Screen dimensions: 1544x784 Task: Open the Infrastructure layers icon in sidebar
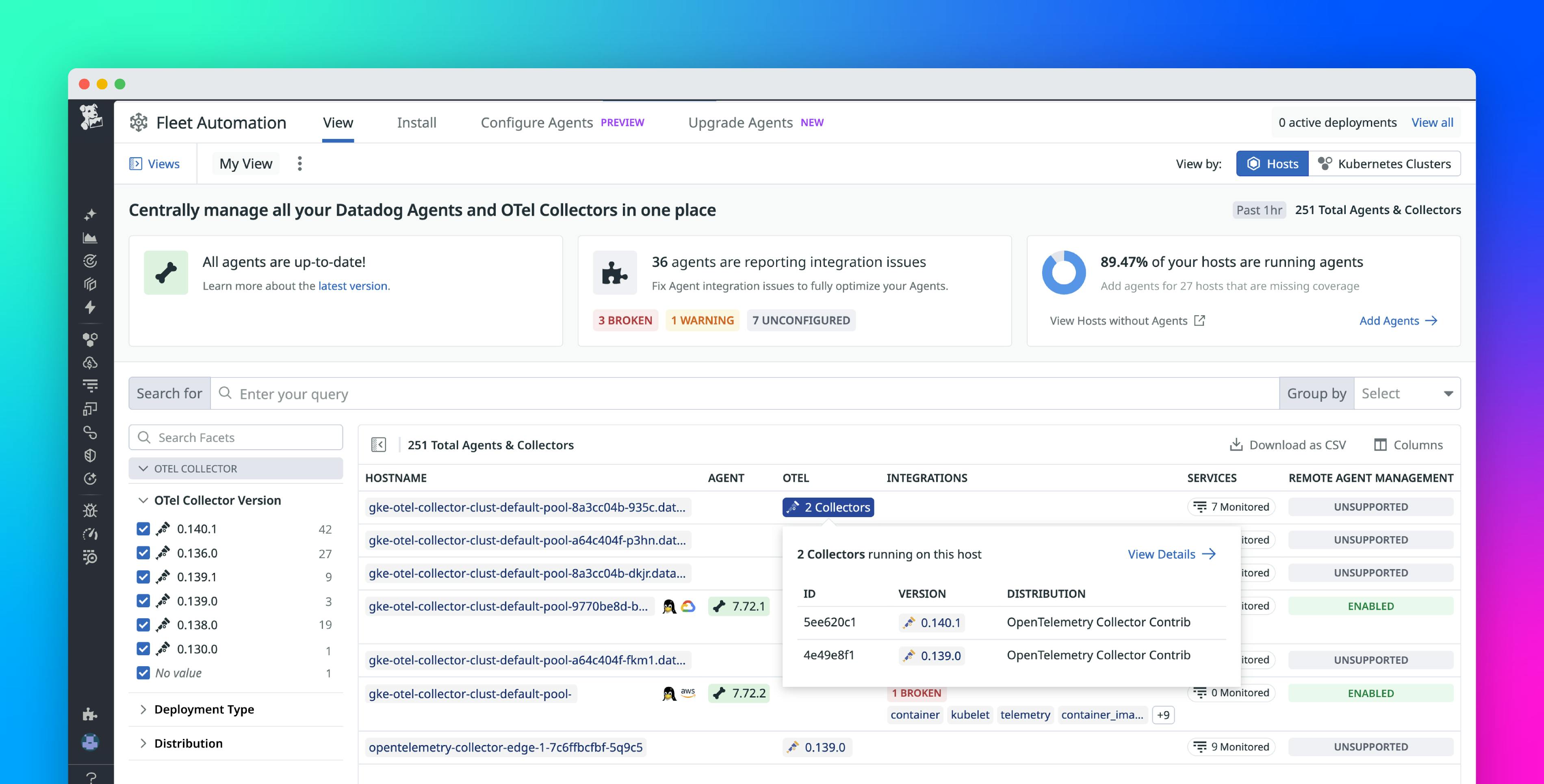tap(90, 284)
